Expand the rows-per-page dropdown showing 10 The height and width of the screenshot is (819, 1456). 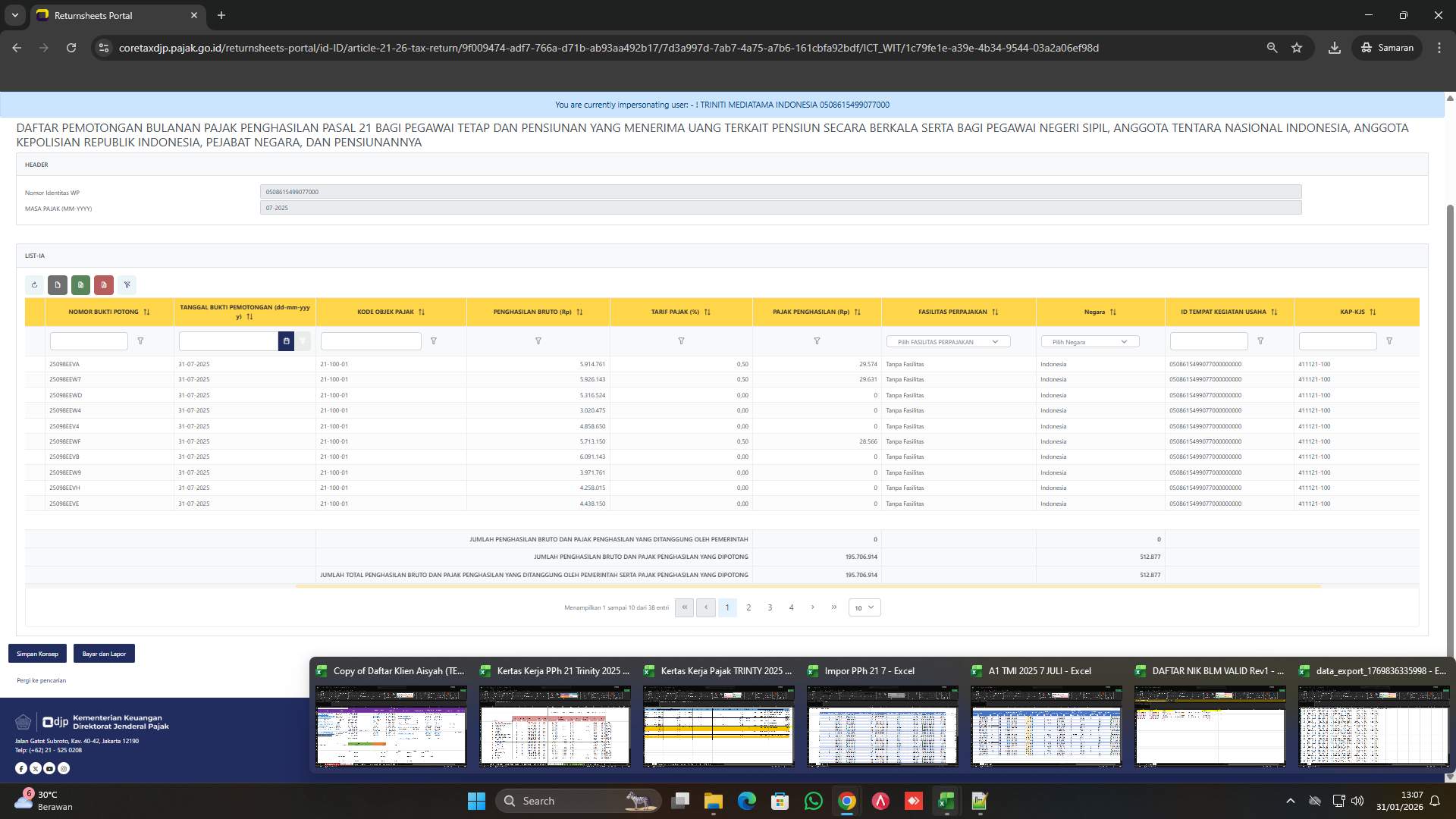point(864,607)
